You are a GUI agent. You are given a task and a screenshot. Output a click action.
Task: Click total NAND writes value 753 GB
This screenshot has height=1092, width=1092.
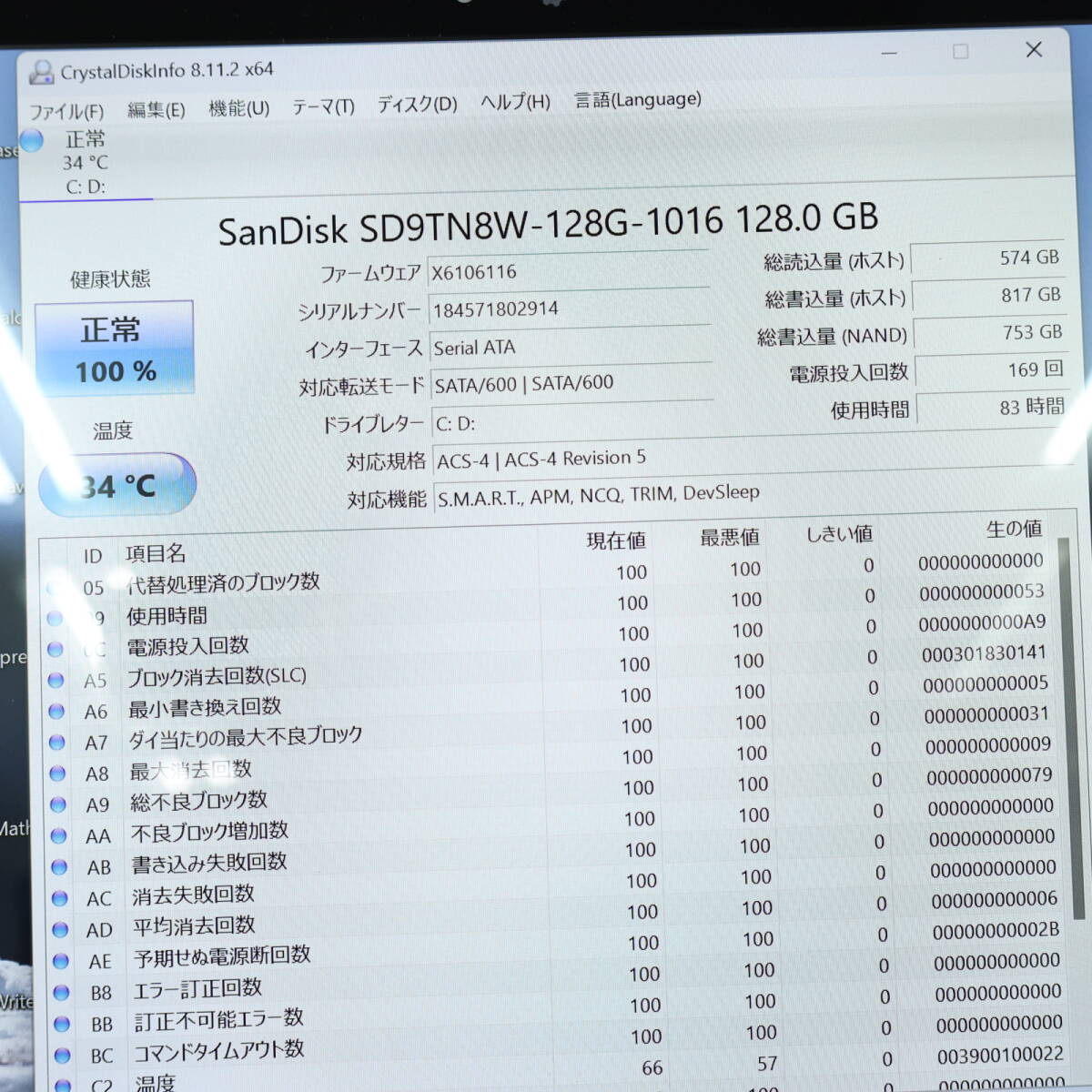click(990, 333)
